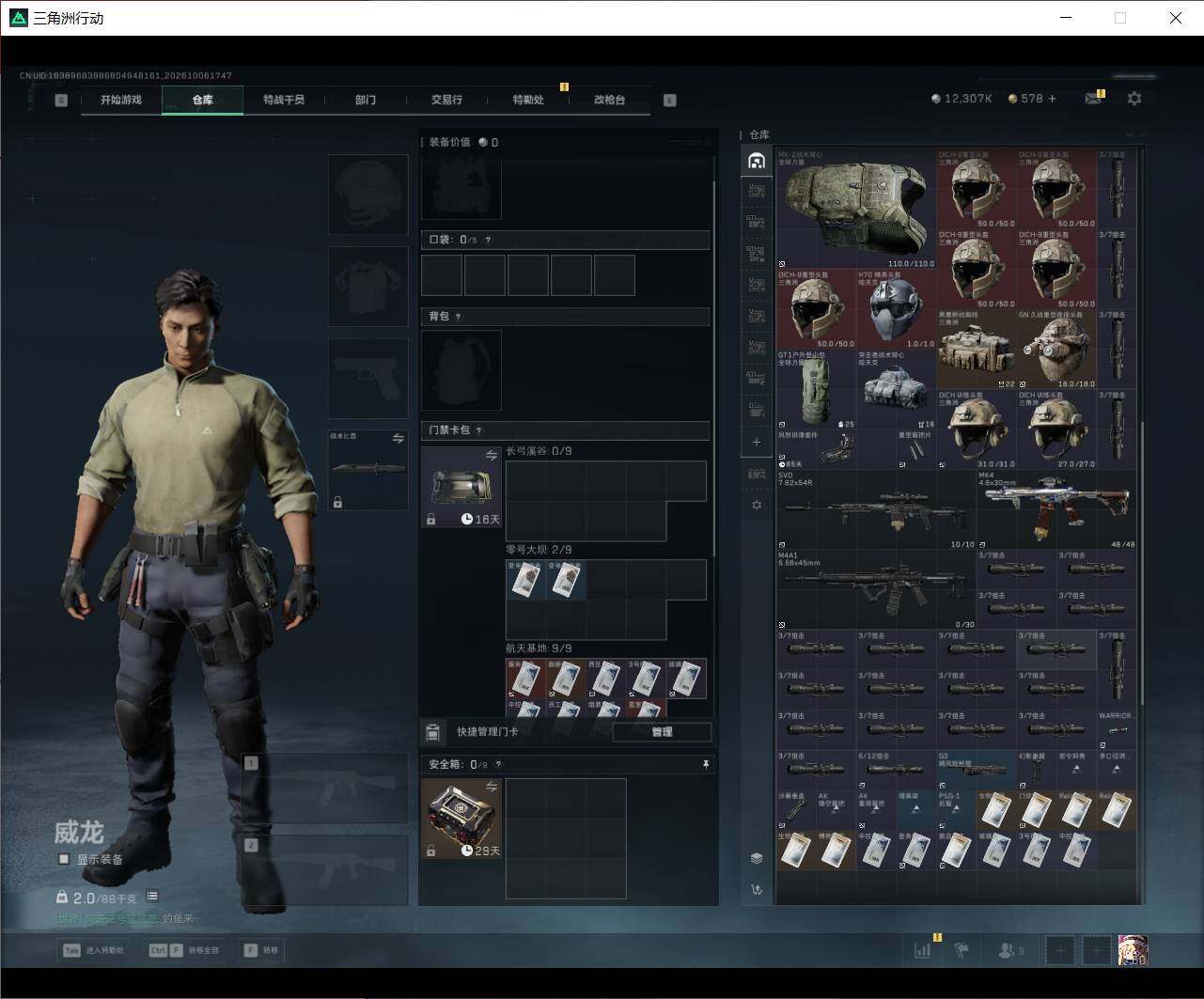Pin the 安全箱 section with the pushpin icon
The height and width of the screenshot is (999, 1204).
[706, 765]
